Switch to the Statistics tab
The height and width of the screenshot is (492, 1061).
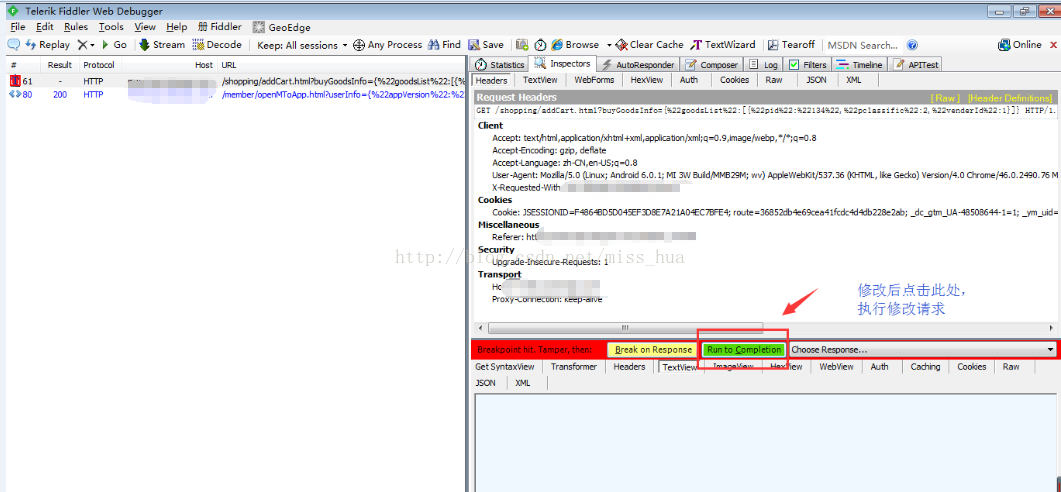(x=500, y=64)
